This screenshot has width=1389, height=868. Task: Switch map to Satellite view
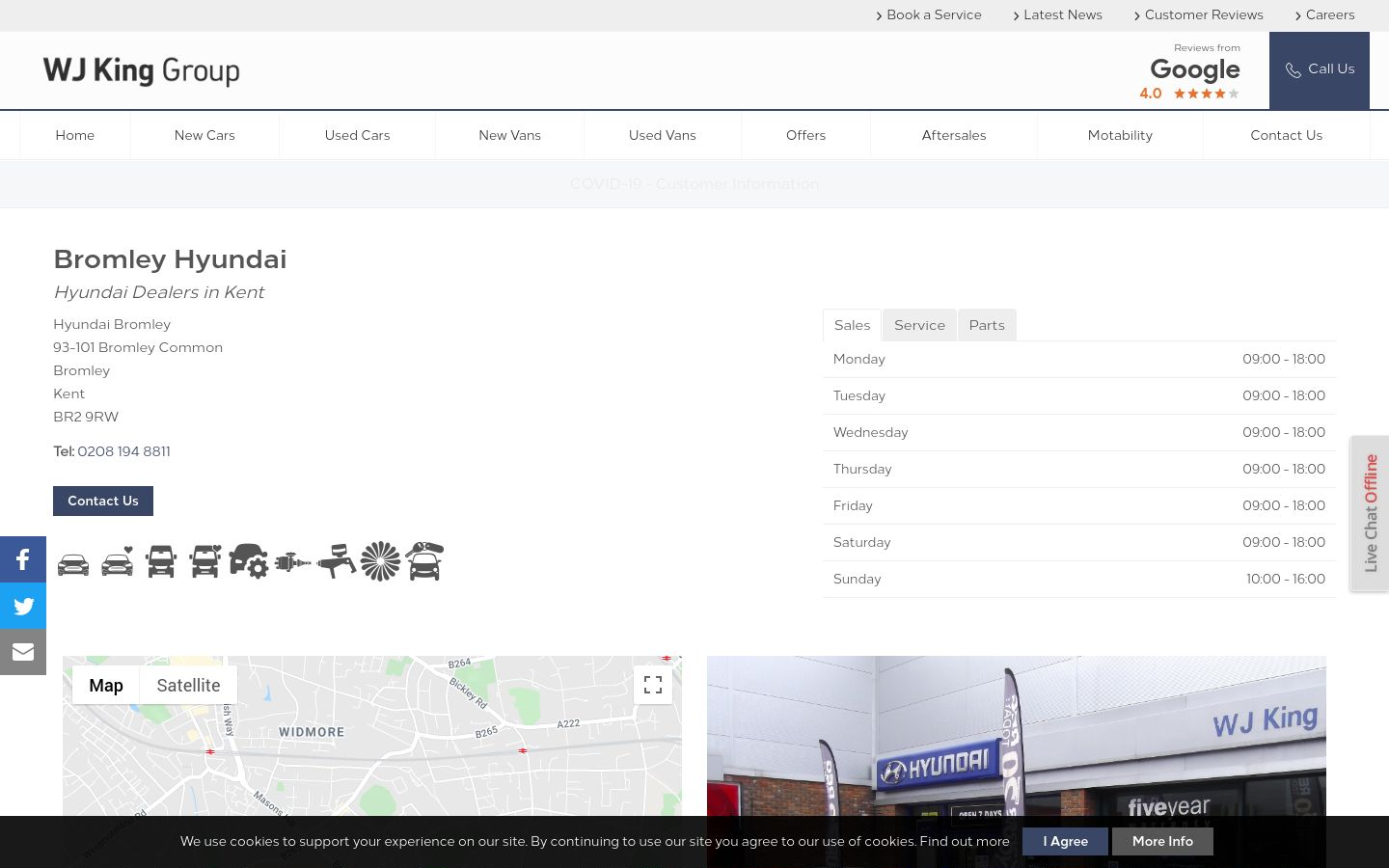(x=188, y=685)
